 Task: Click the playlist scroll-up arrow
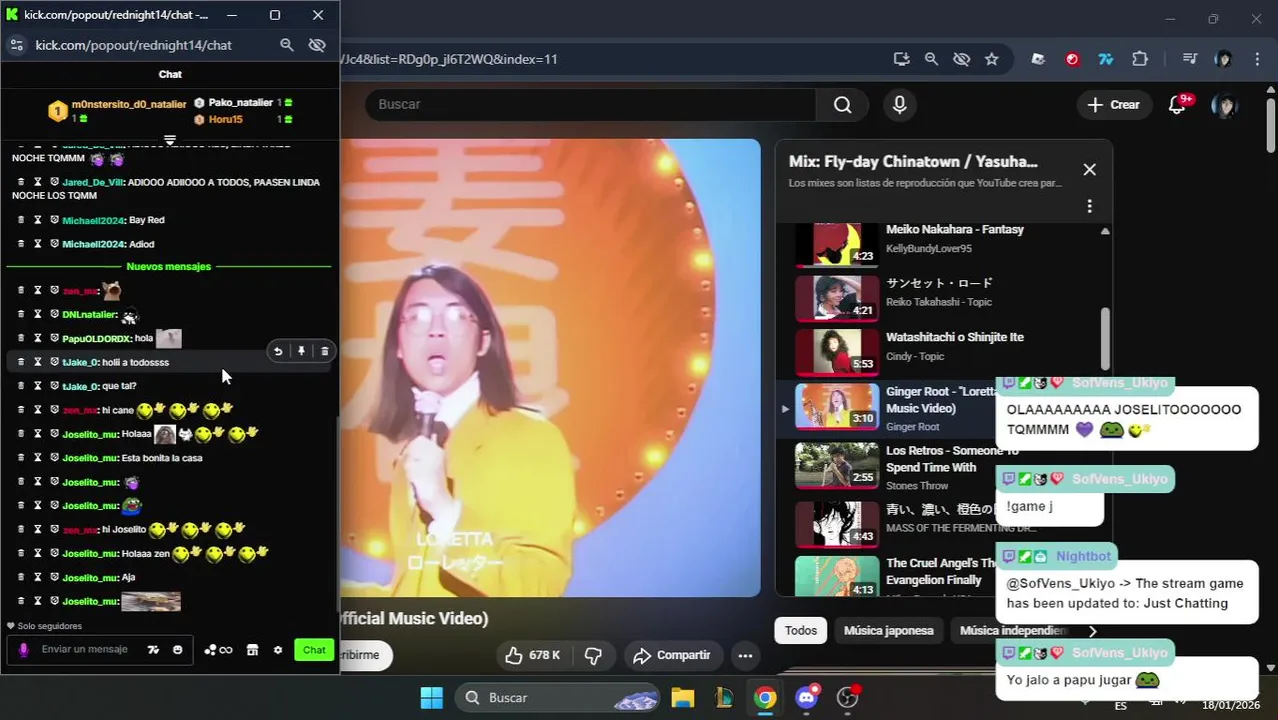pyautogui.click(x=1105, y=231)
